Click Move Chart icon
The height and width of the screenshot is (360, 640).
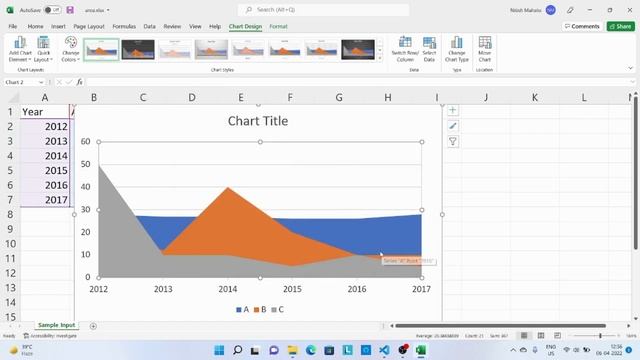tap(484, 49)
